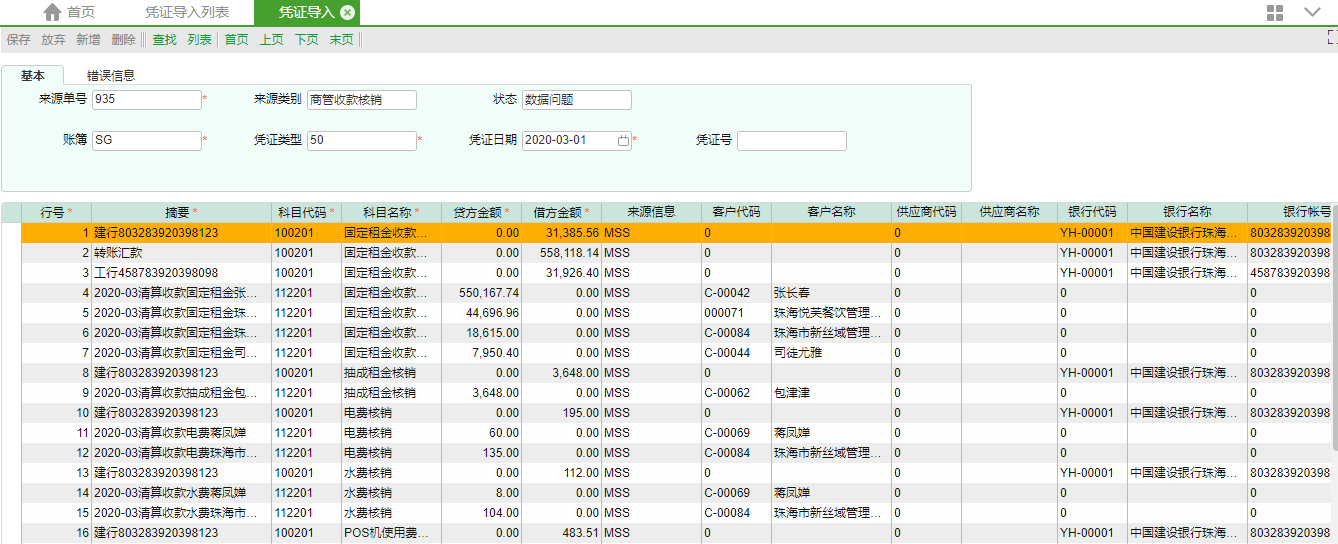Open the calendar picker for 凭证日期
The image size is (1338, 544).
623,141
